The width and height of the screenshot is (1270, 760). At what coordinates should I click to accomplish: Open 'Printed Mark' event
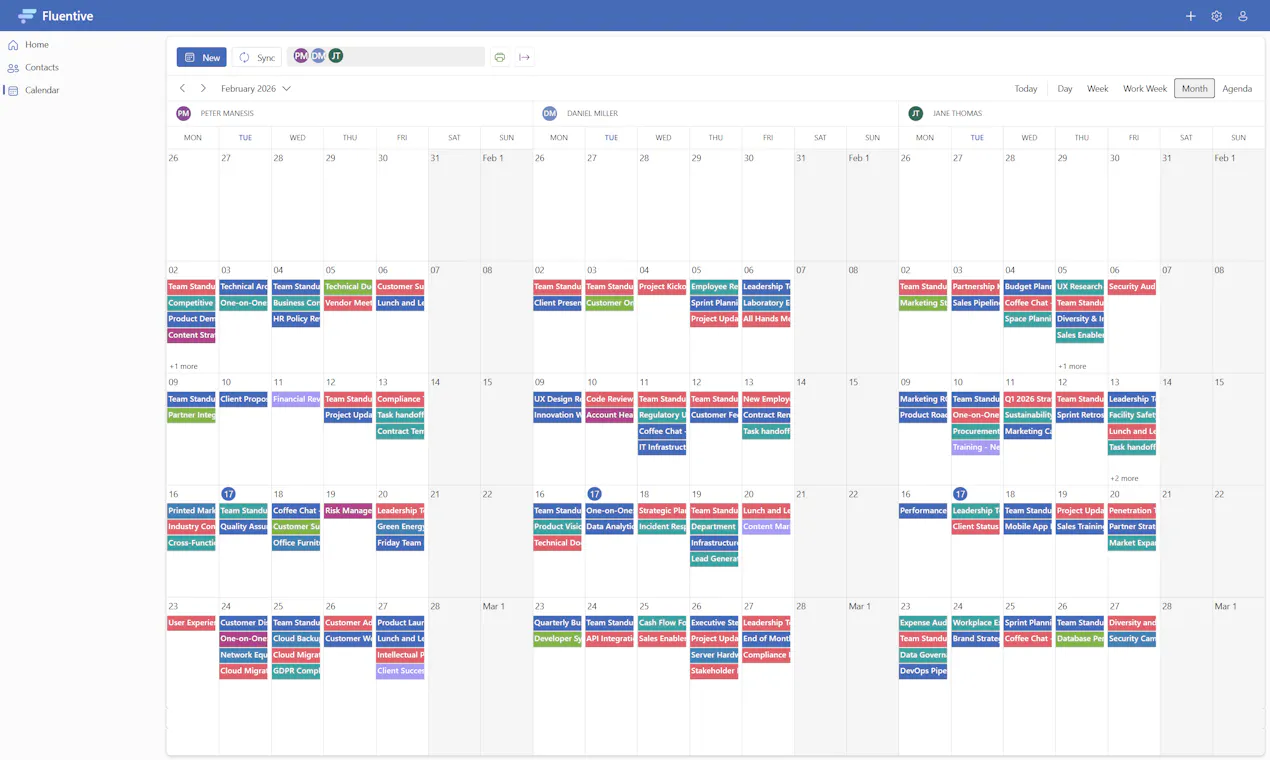click(191, 511)
